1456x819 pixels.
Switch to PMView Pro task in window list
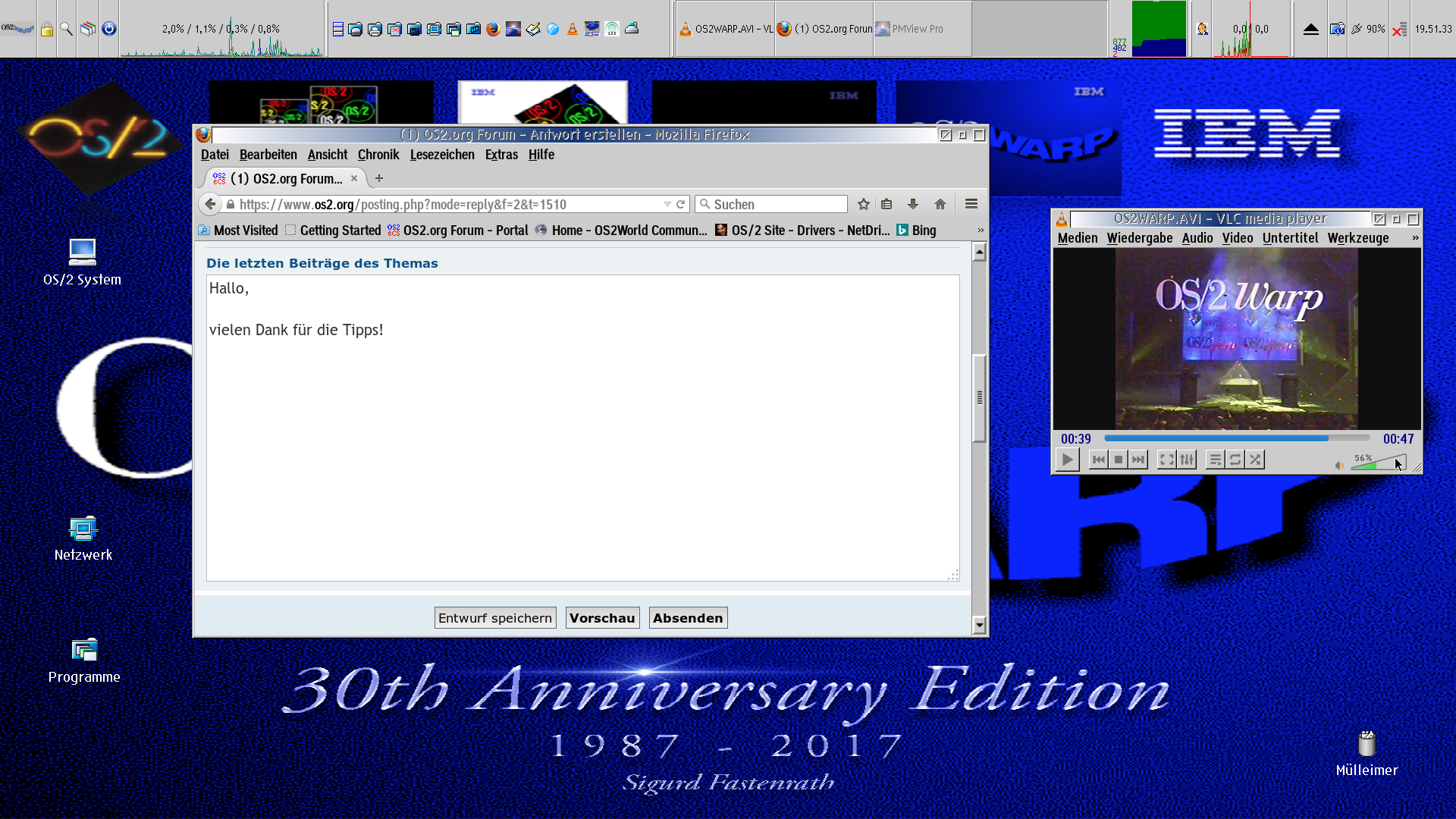tap(922, 29)
